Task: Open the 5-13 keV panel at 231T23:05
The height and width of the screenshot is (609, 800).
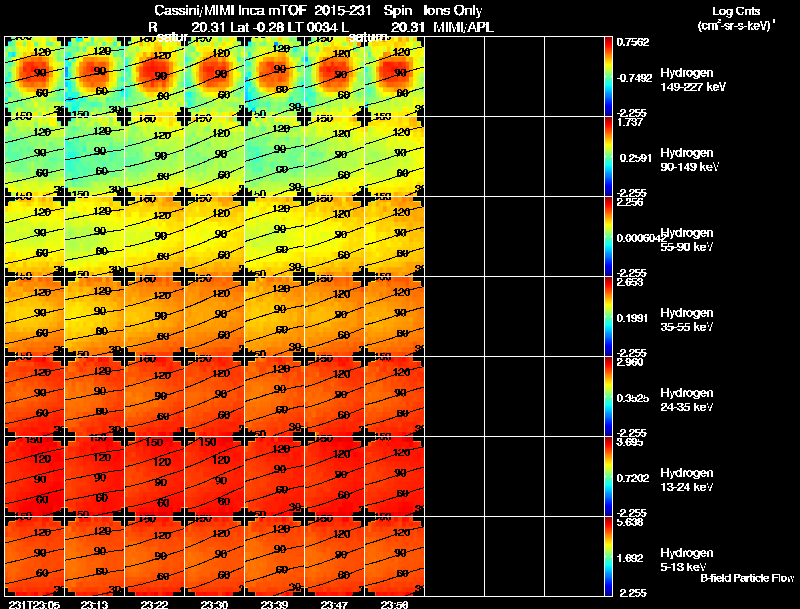Action: [x=34, y=556]
